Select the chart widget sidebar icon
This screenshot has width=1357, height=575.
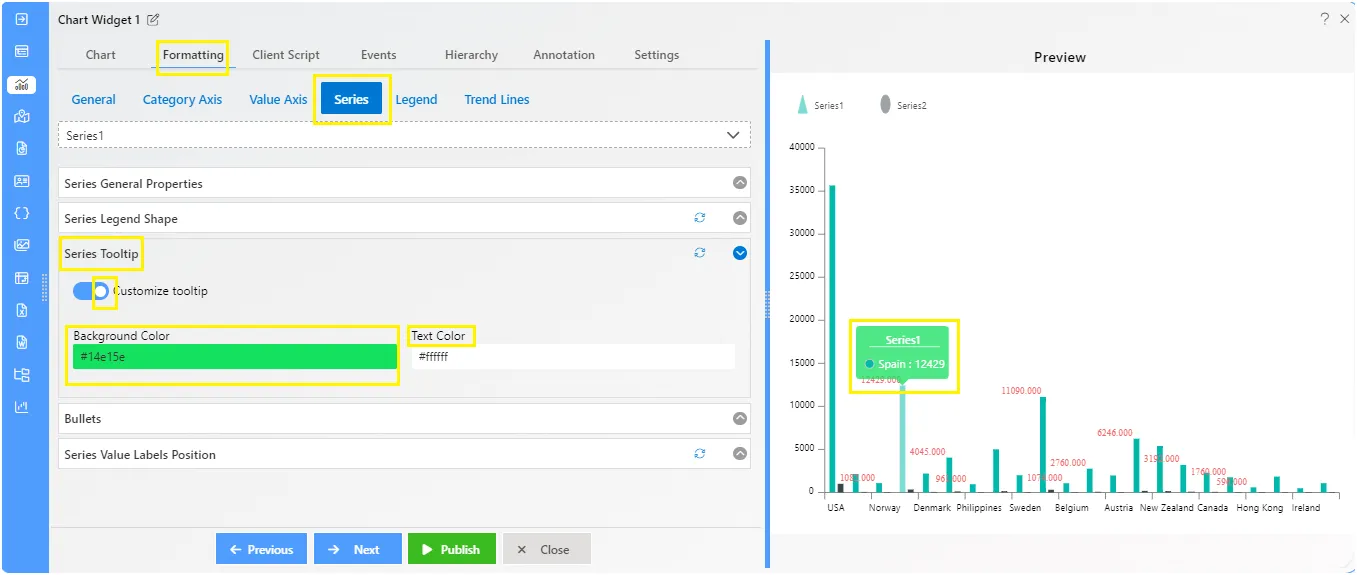tap(22, 85)
